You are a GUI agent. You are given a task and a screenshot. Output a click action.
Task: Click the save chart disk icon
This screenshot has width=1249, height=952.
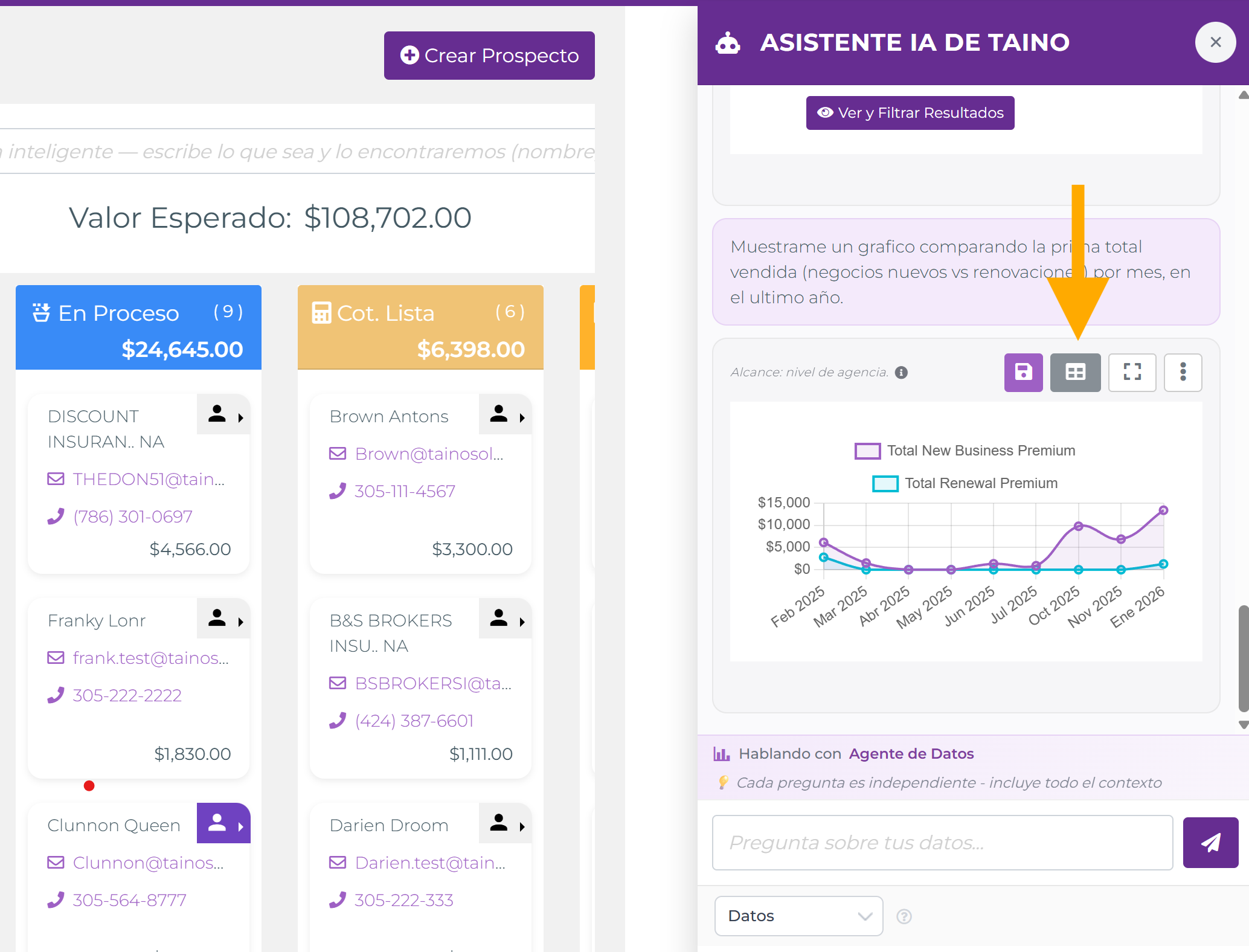tap(1023, 372)
